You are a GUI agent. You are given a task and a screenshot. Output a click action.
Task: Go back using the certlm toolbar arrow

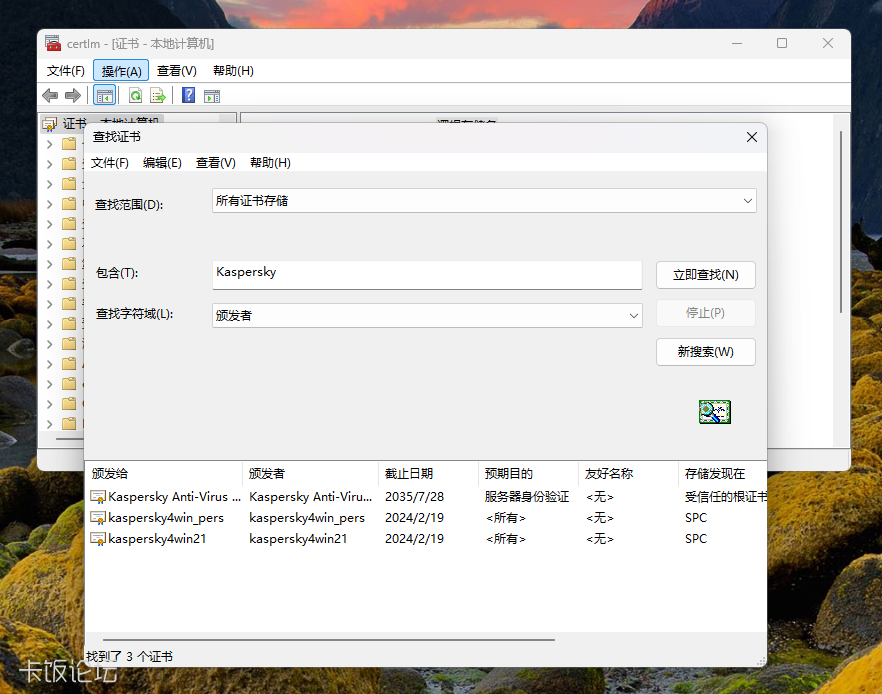[x=50, y=96]
